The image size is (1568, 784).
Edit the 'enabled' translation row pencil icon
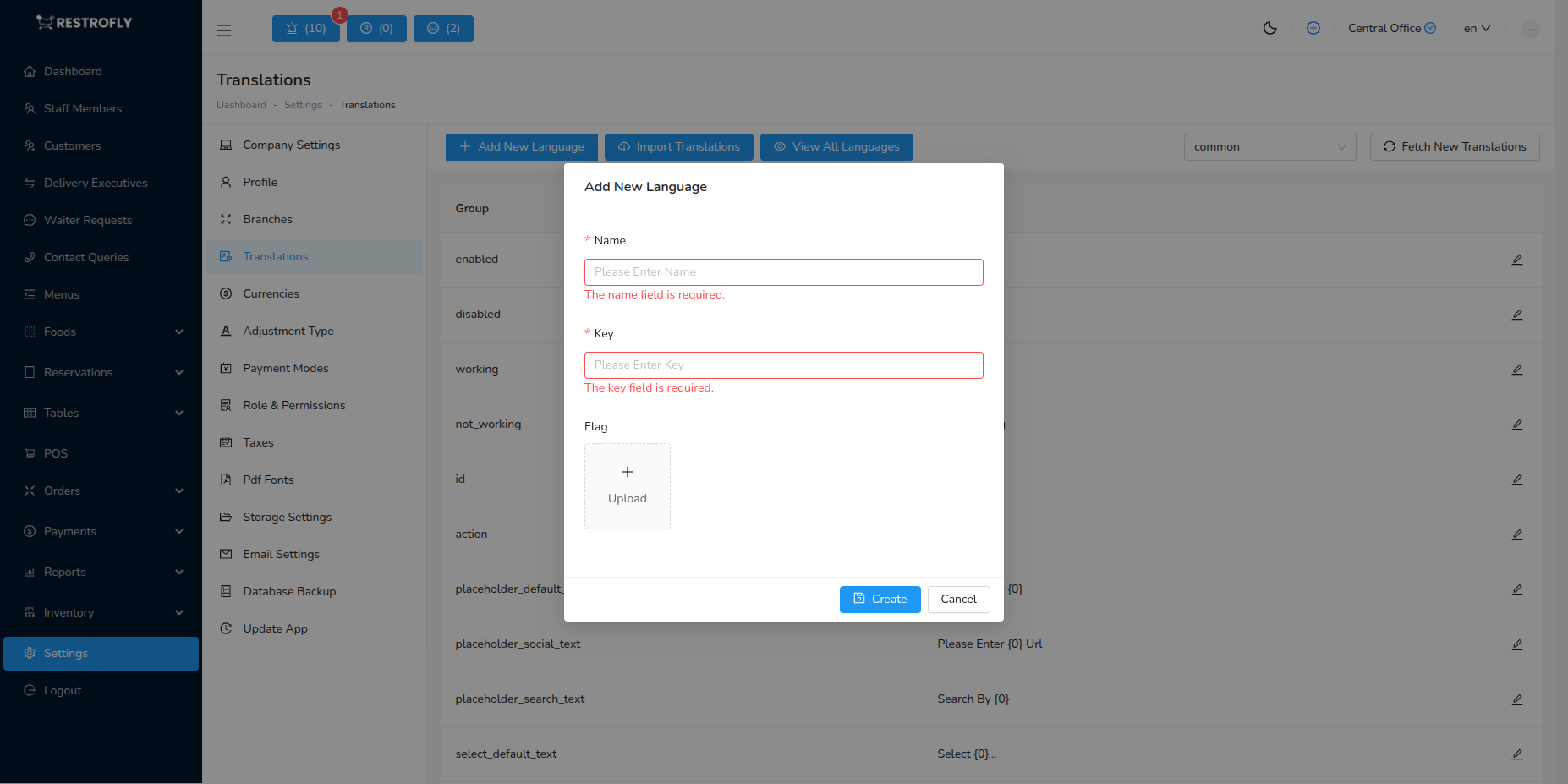click(1517, 260)
